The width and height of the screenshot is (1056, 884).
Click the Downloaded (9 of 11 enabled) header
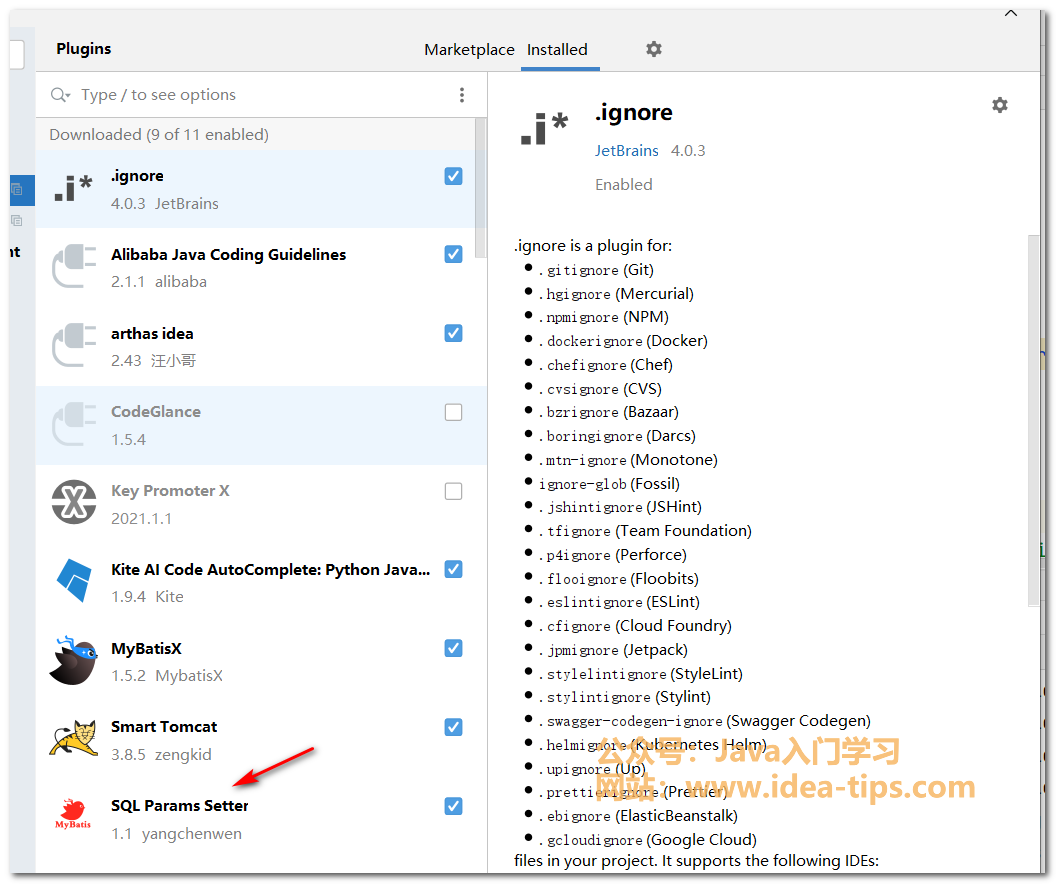[x=159, y=135]
